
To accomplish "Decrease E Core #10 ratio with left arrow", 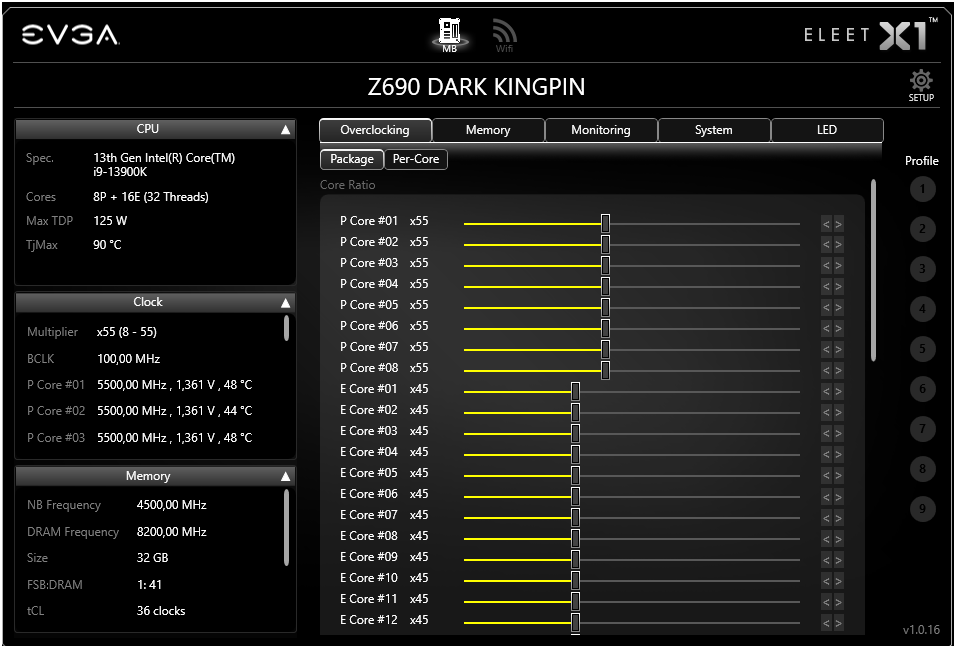I will [x=826, y=580].
